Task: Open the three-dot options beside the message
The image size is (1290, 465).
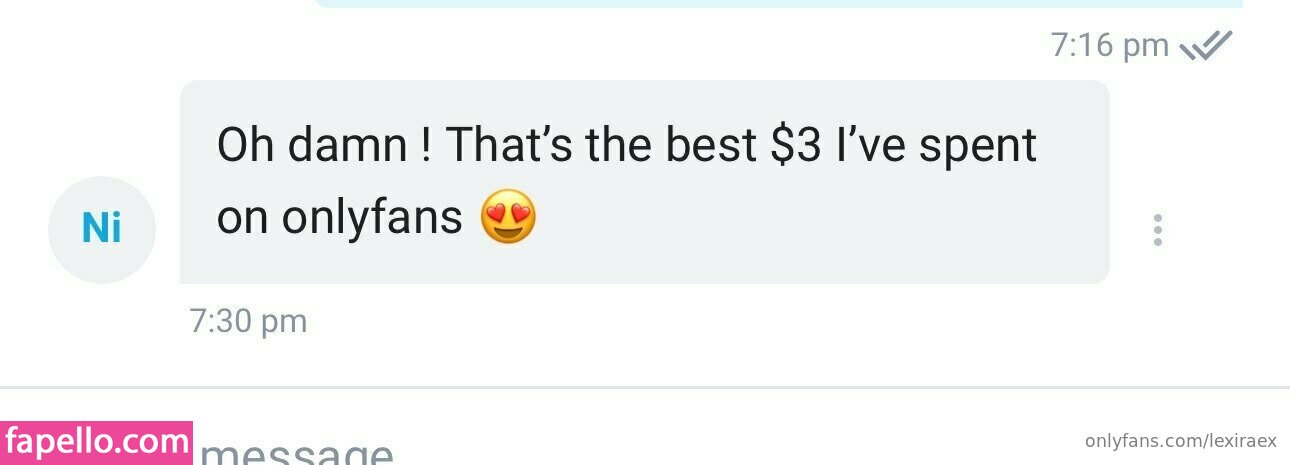Action: [x=1157, y=230]
